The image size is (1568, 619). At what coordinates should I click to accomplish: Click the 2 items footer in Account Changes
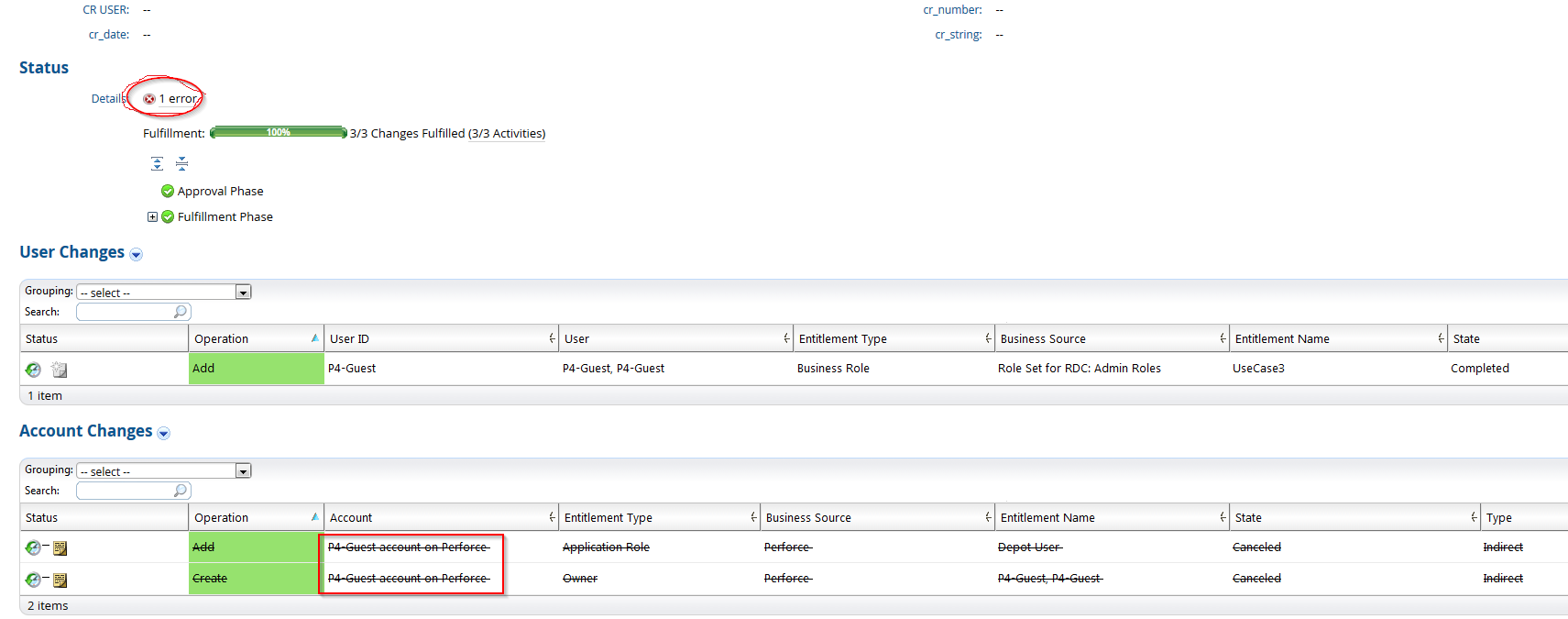(48, 606)
